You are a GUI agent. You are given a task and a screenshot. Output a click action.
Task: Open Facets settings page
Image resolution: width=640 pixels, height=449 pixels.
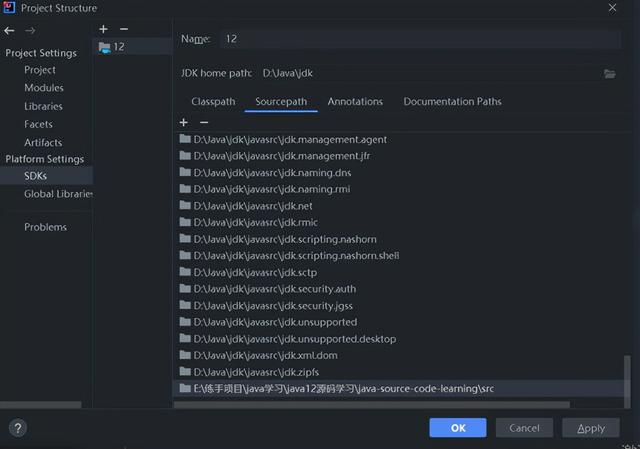(x=38, y=124)
